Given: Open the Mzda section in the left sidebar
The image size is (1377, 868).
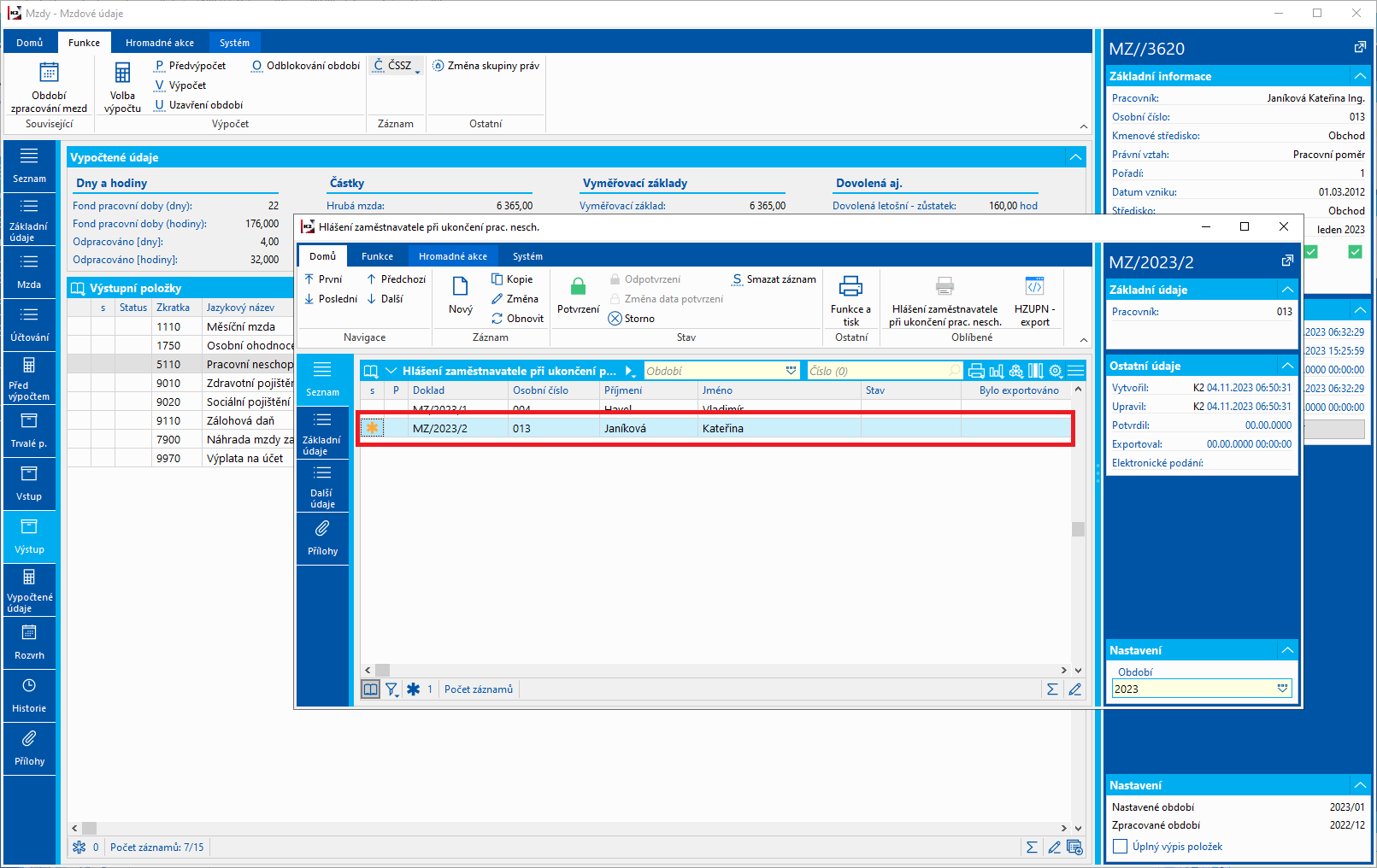Looking at the screenshot, I should (x=29, y=272).
